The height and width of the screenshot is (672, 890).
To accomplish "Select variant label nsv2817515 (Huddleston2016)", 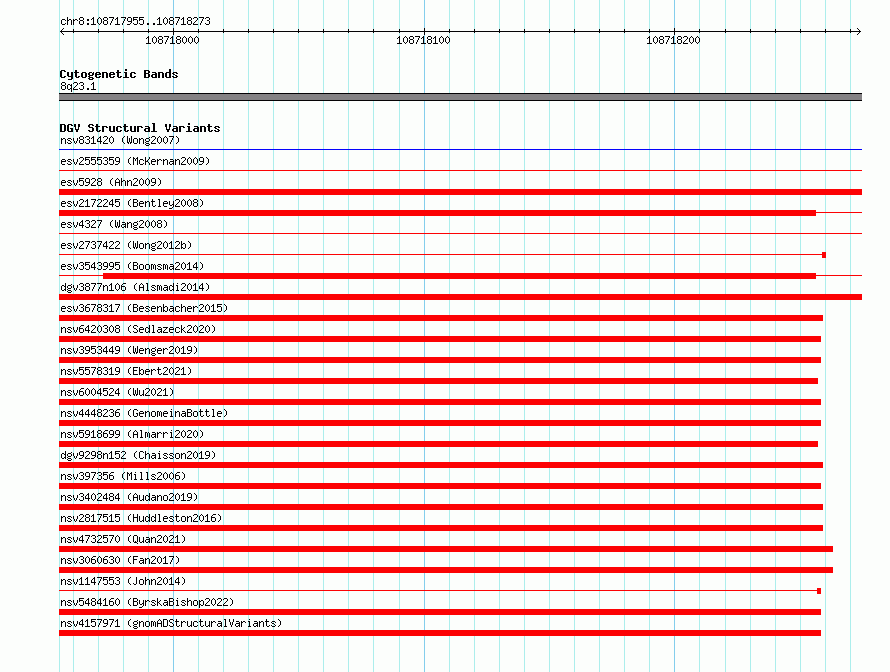I will (141, 518).
